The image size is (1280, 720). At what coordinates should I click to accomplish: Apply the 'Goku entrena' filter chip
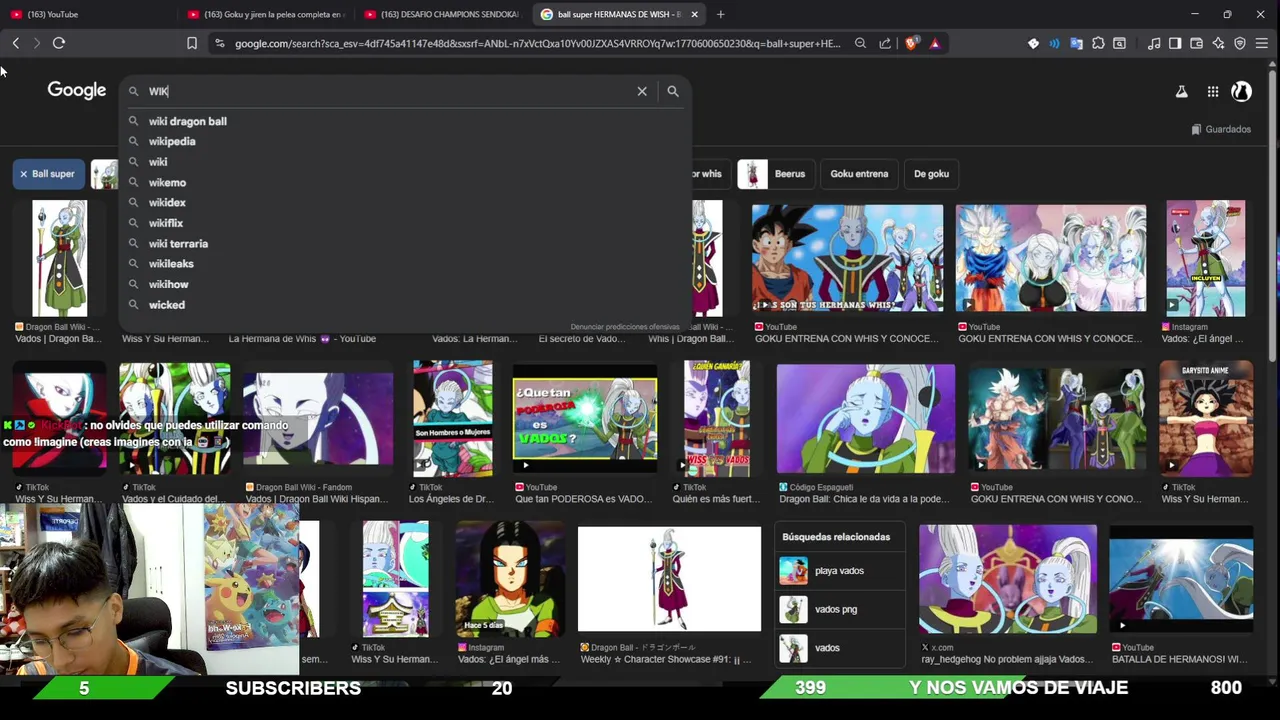[x=859, y=174]
